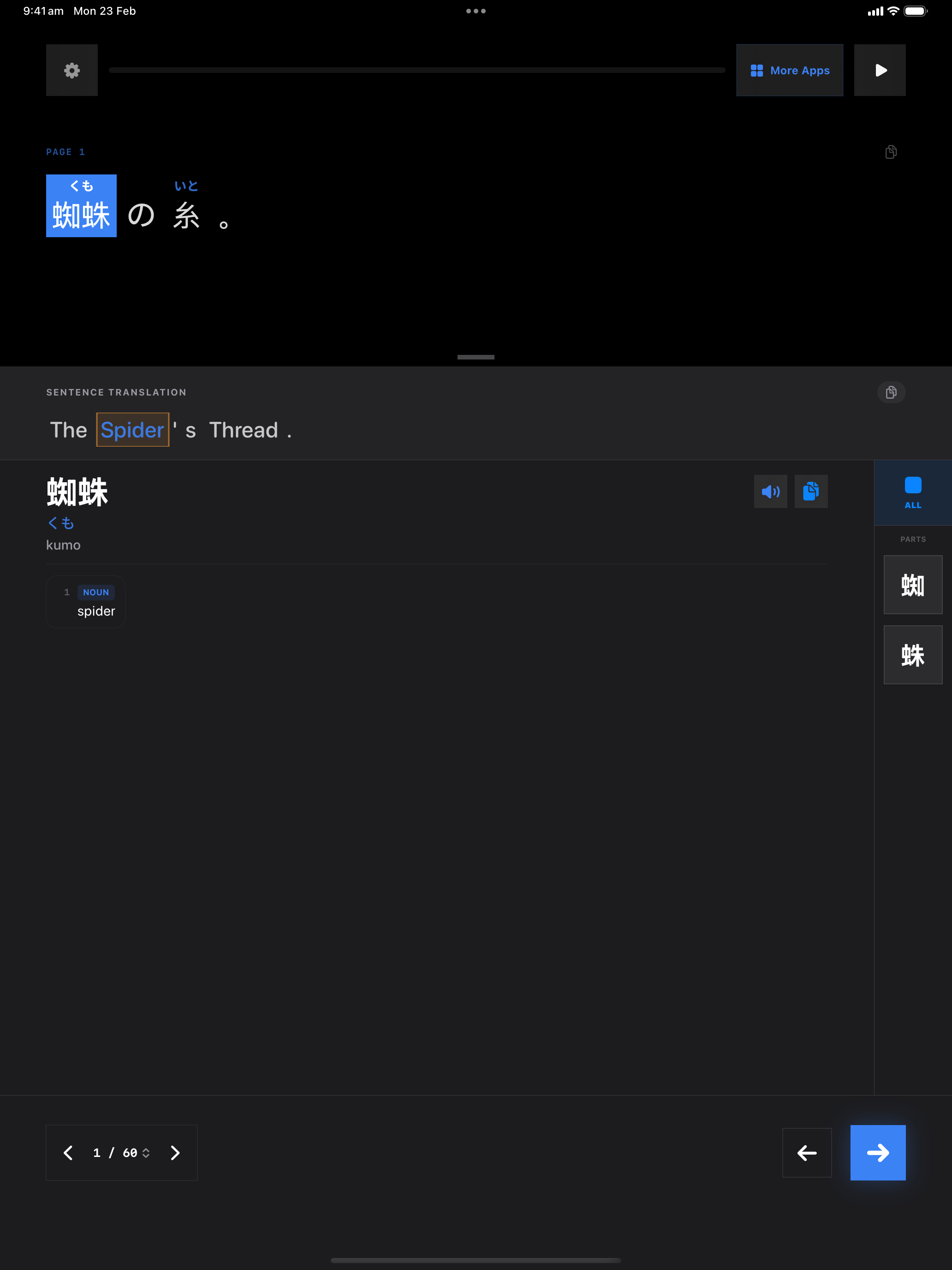Click the word Thread in translation
The image size is (952, 1270).
pos(244,430)
